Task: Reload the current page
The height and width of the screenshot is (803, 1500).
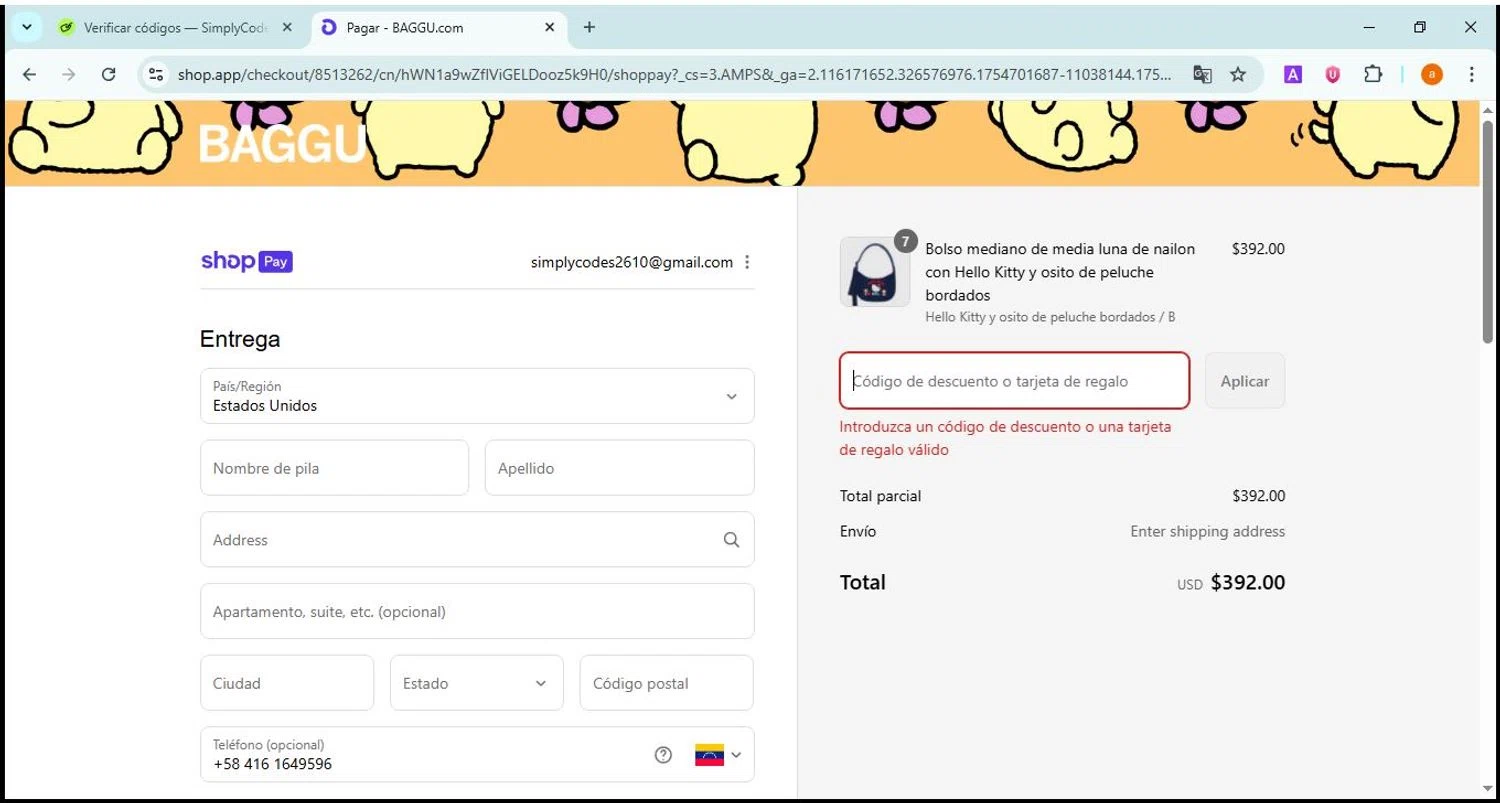Action: point(109,74)
